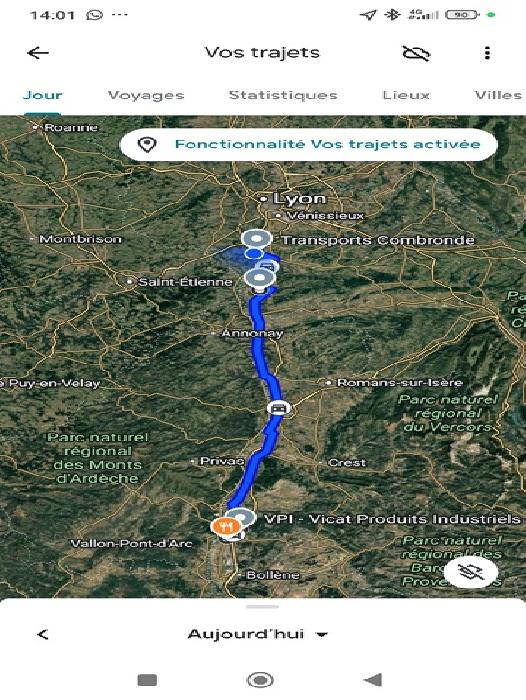
Task: Tap the location pin near Saint-Étienne label
Action: (x=259, y=279)
